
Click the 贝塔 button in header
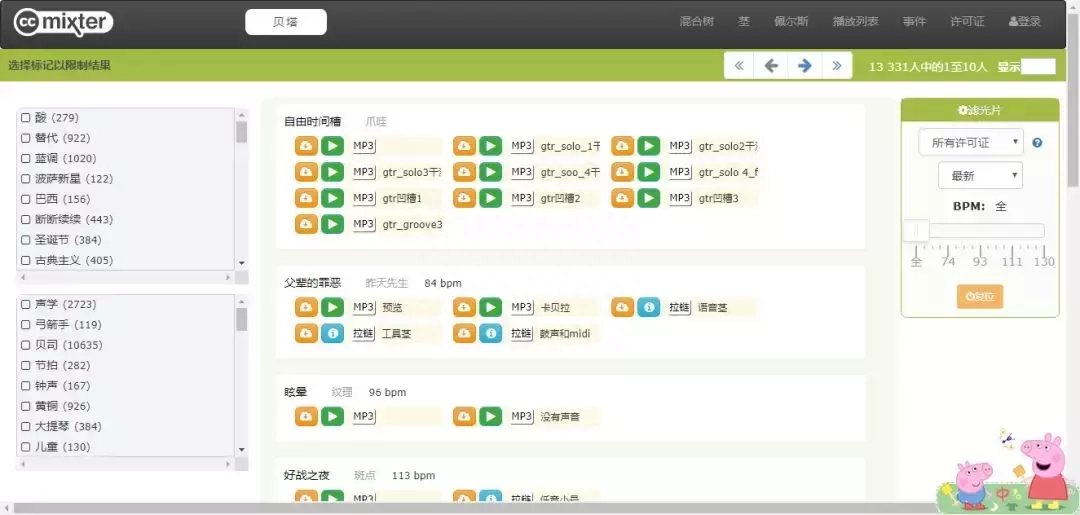coord(286,22)
